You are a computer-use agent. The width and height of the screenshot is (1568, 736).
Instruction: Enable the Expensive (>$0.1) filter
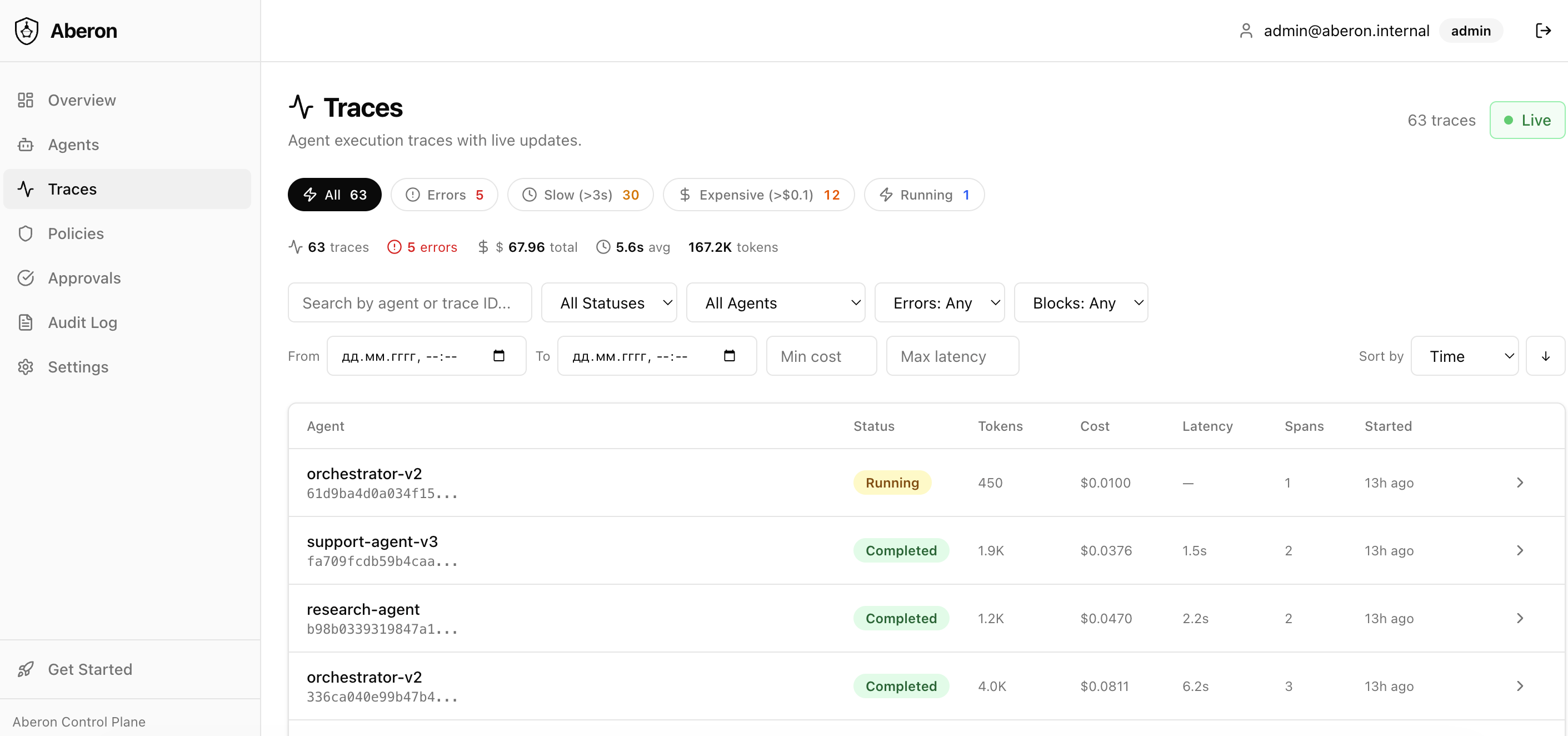point(758,194)
